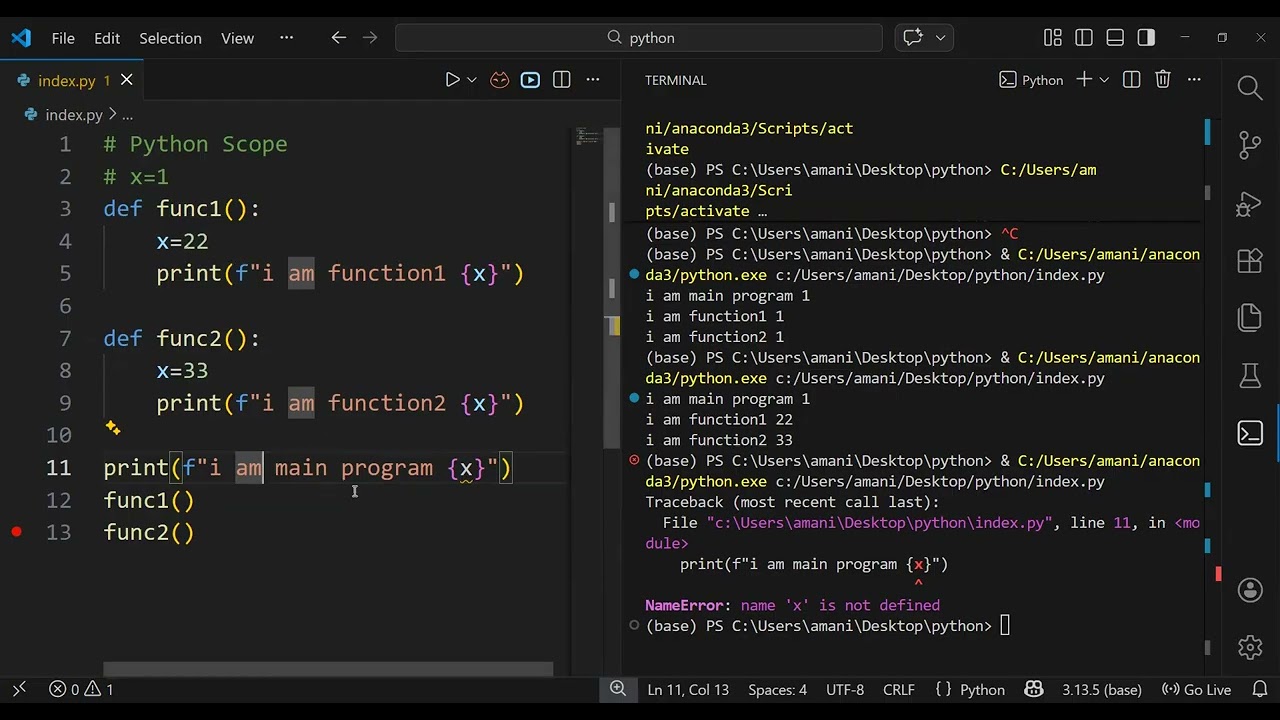Screen dimensions: 1280x720
Task: Select the 3.13.5 (base) interpreter
Action: [1102, 690]
